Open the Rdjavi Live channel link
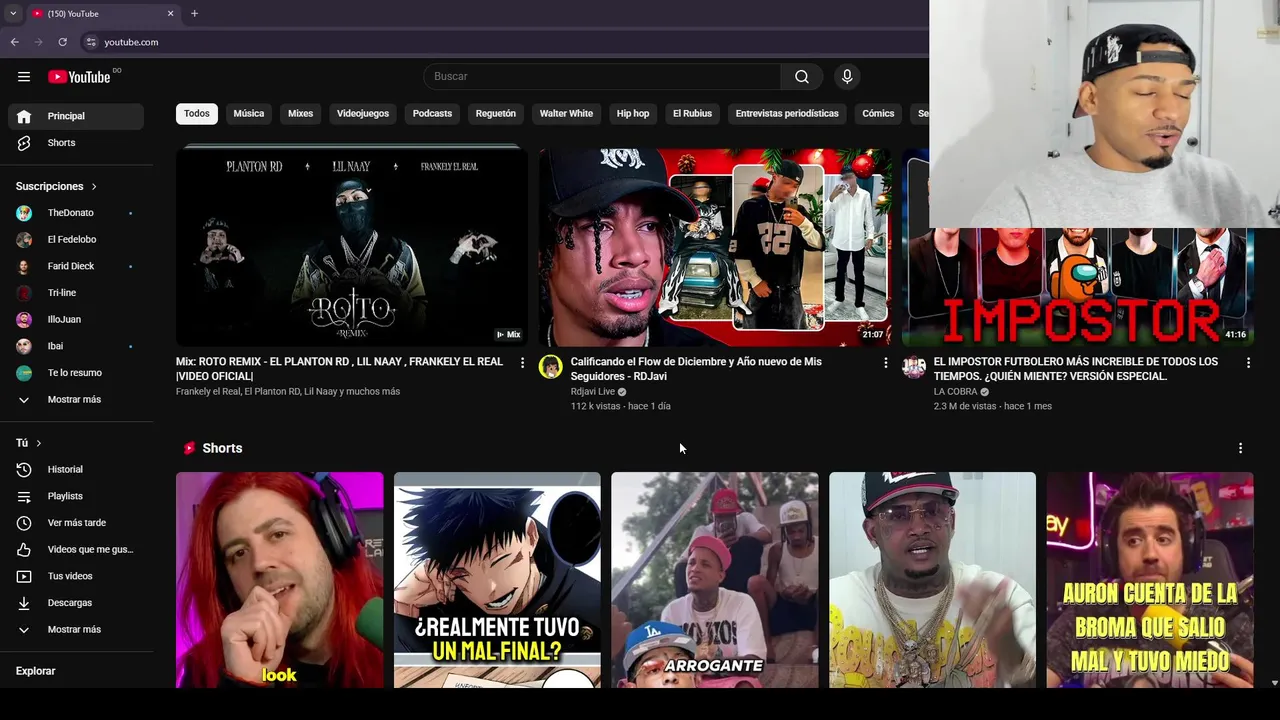This screenshot has width=1280, height=720. point(593,392)
